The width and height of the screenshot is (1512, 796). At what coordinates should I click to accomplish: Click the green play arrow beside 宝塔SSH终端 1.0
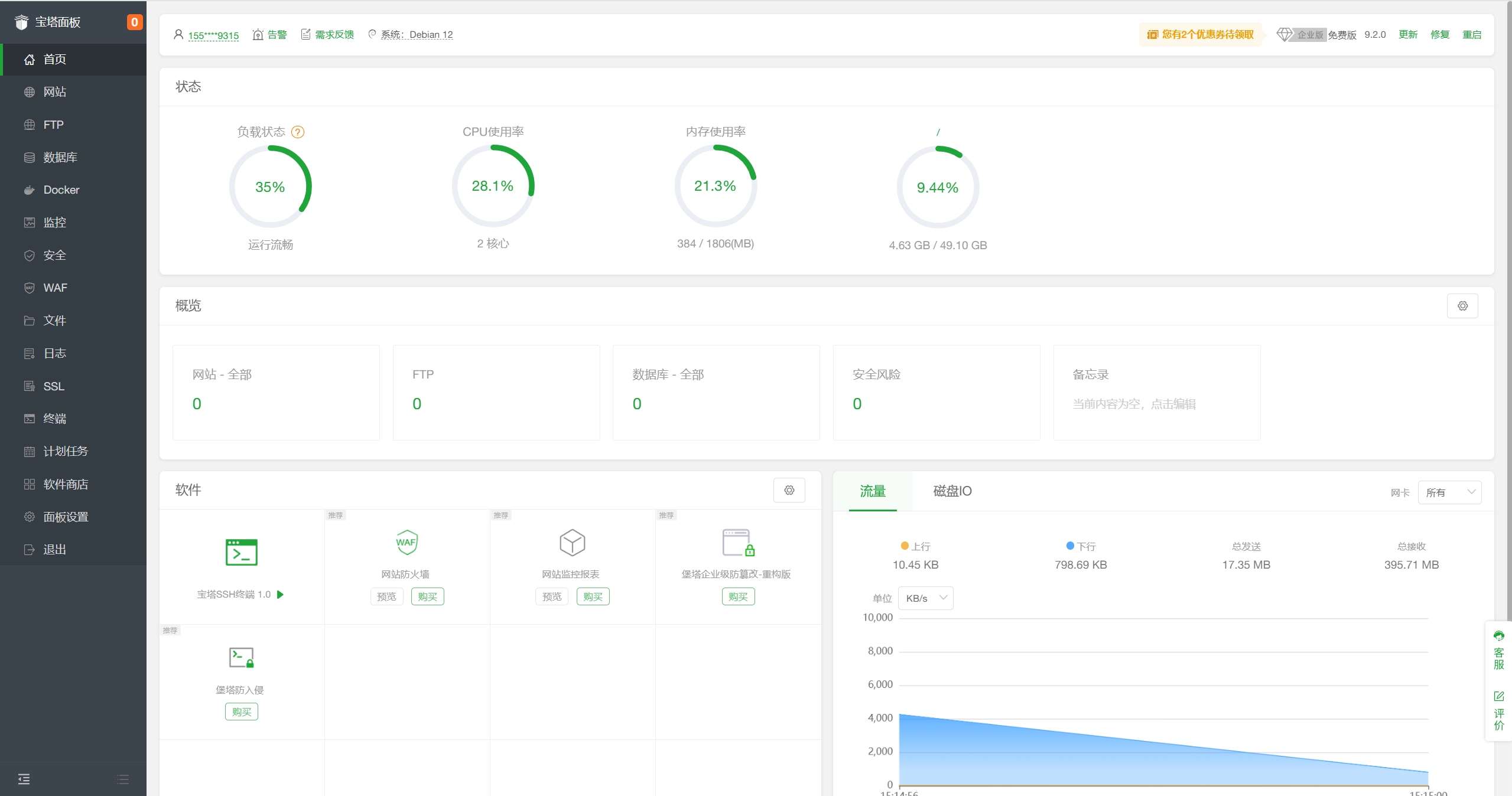pos(281,595)
